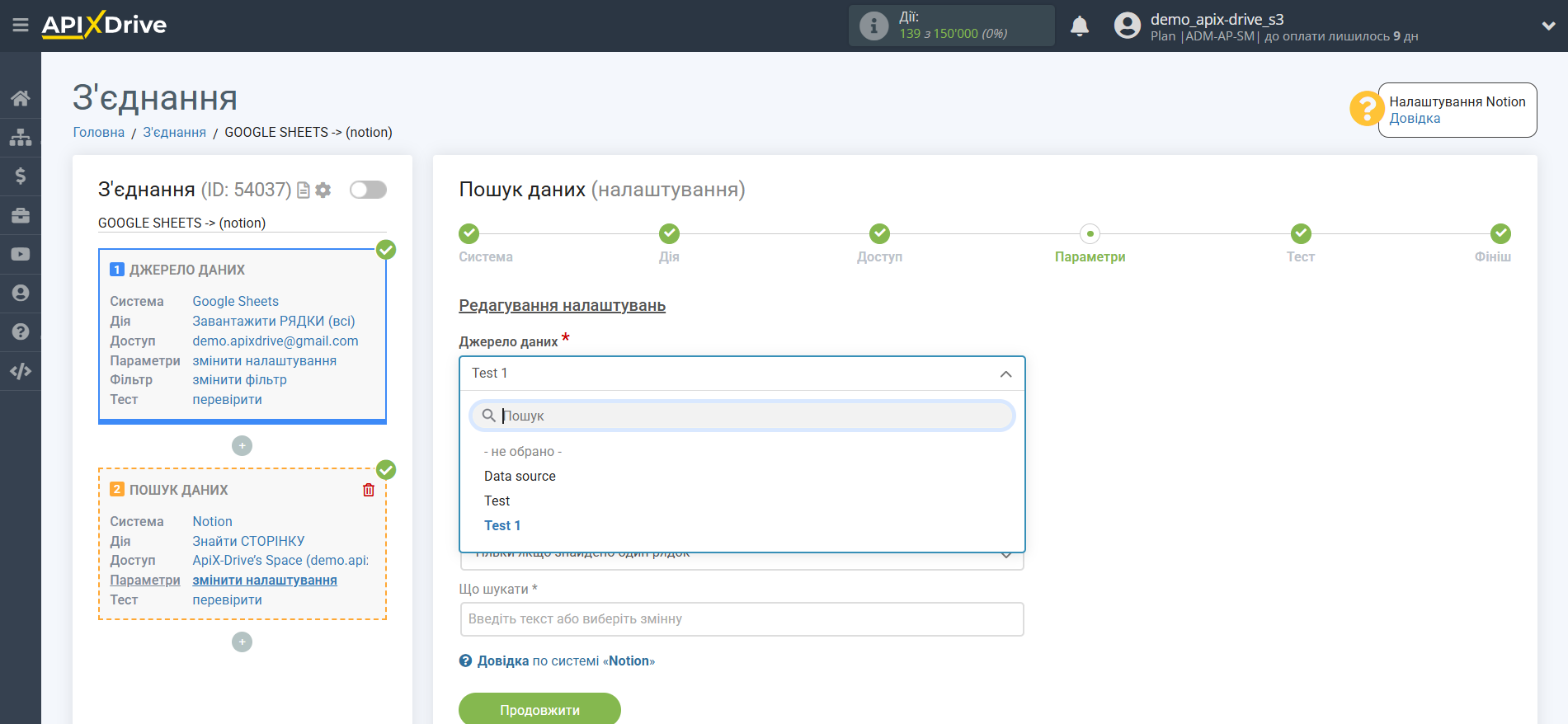Viewport: 1568px width, 724px height.
Task: Open the user profile sidebar icon
Action: pos(21,293)
